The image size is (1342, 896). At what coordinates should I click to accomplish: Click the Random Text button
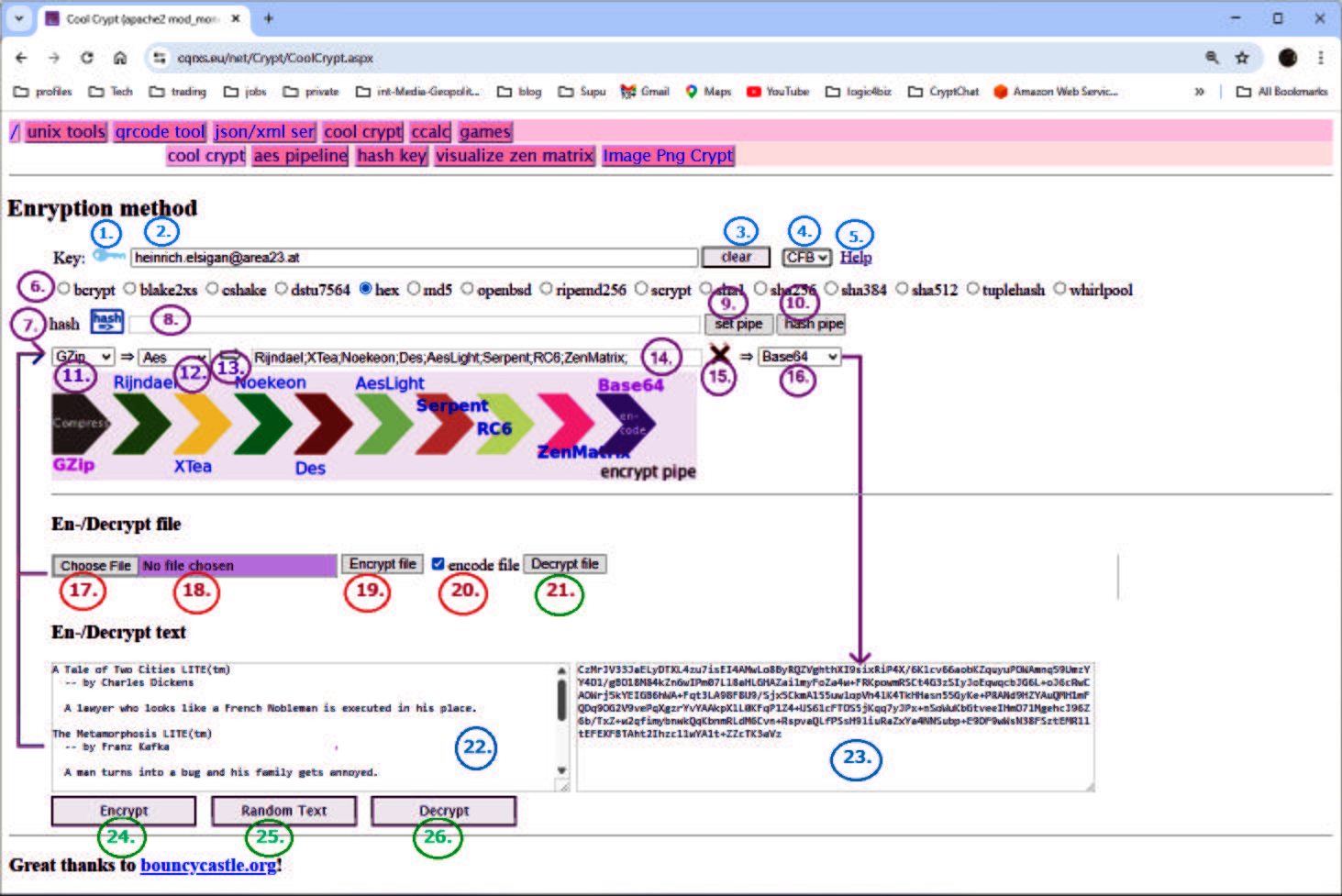284,811
